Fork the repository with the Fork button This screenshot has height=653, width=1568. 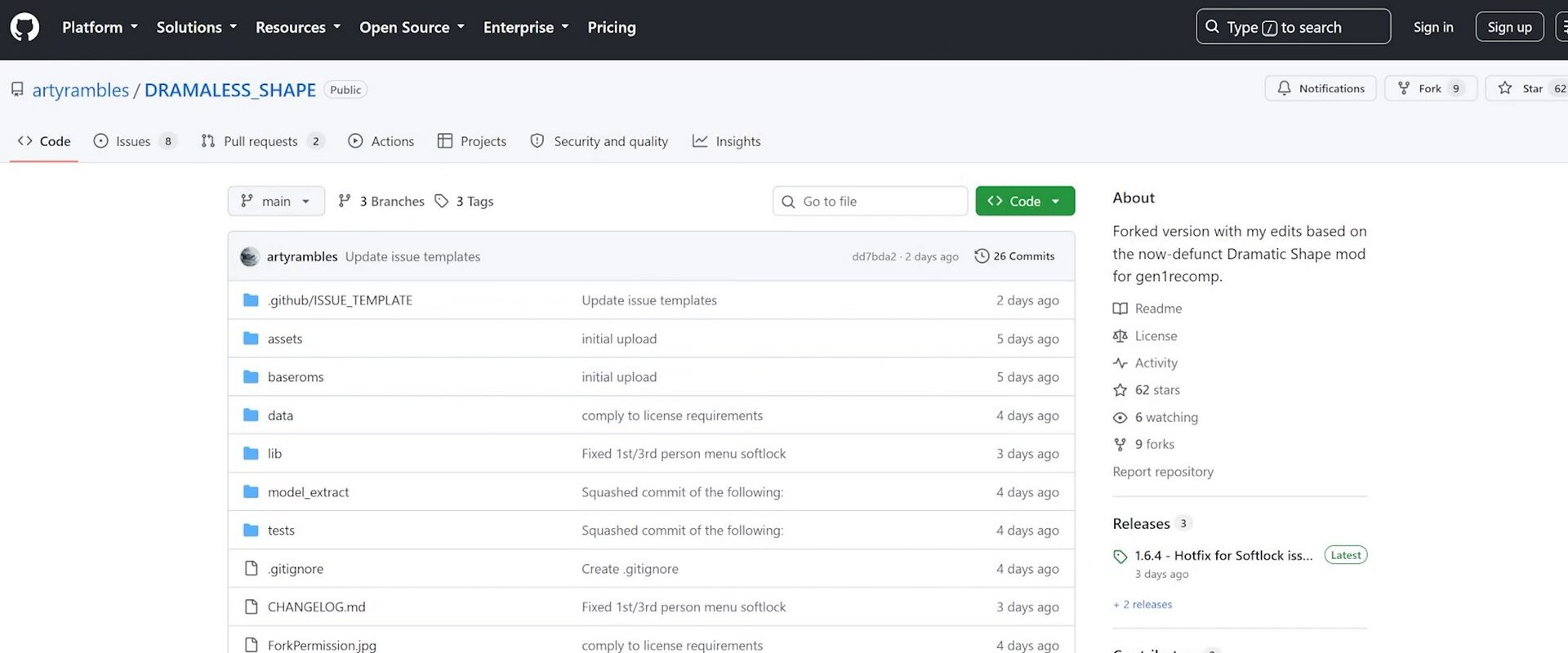tap(1431, 88)
